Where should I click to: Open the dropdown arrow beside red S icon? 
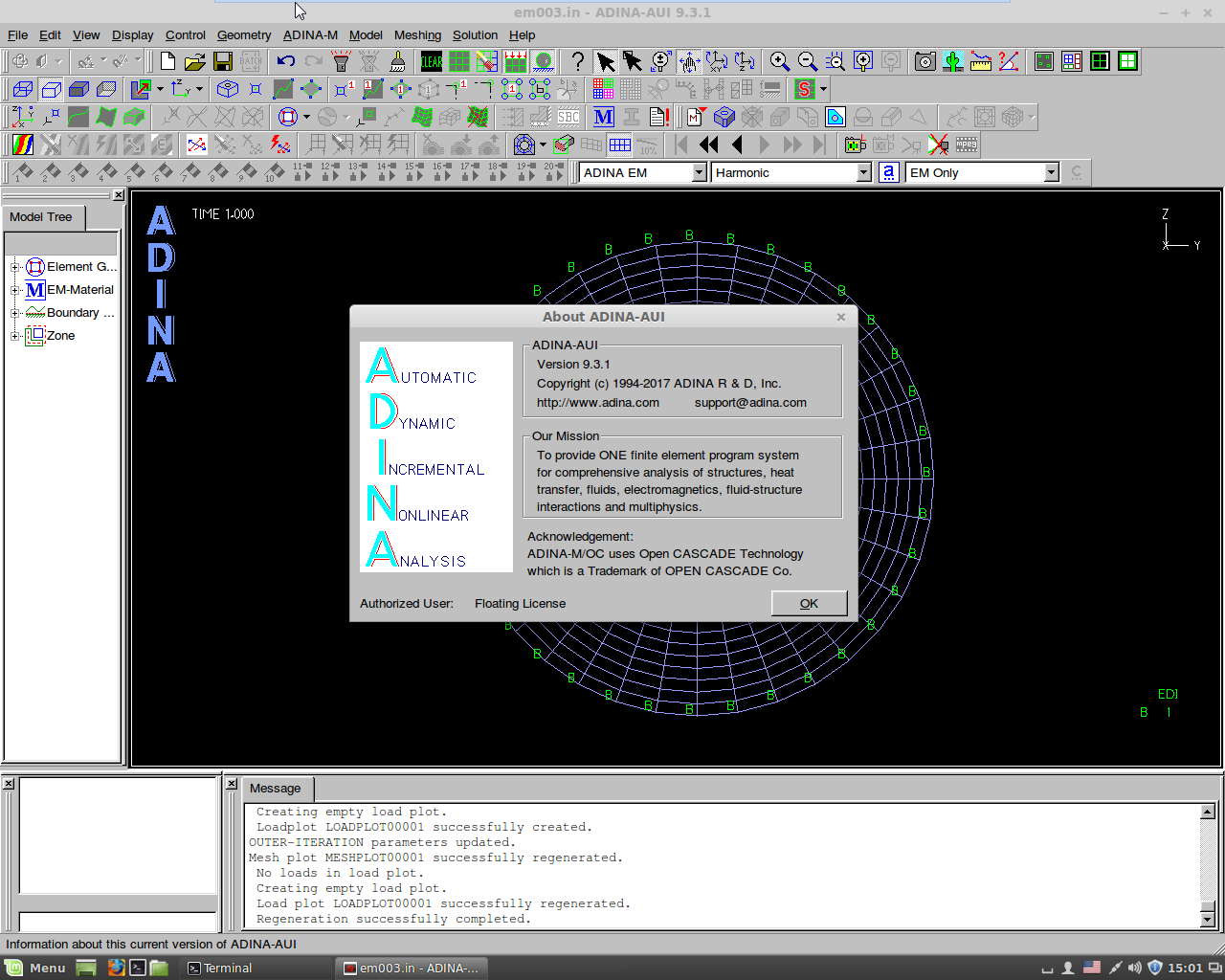click(823, 89)
